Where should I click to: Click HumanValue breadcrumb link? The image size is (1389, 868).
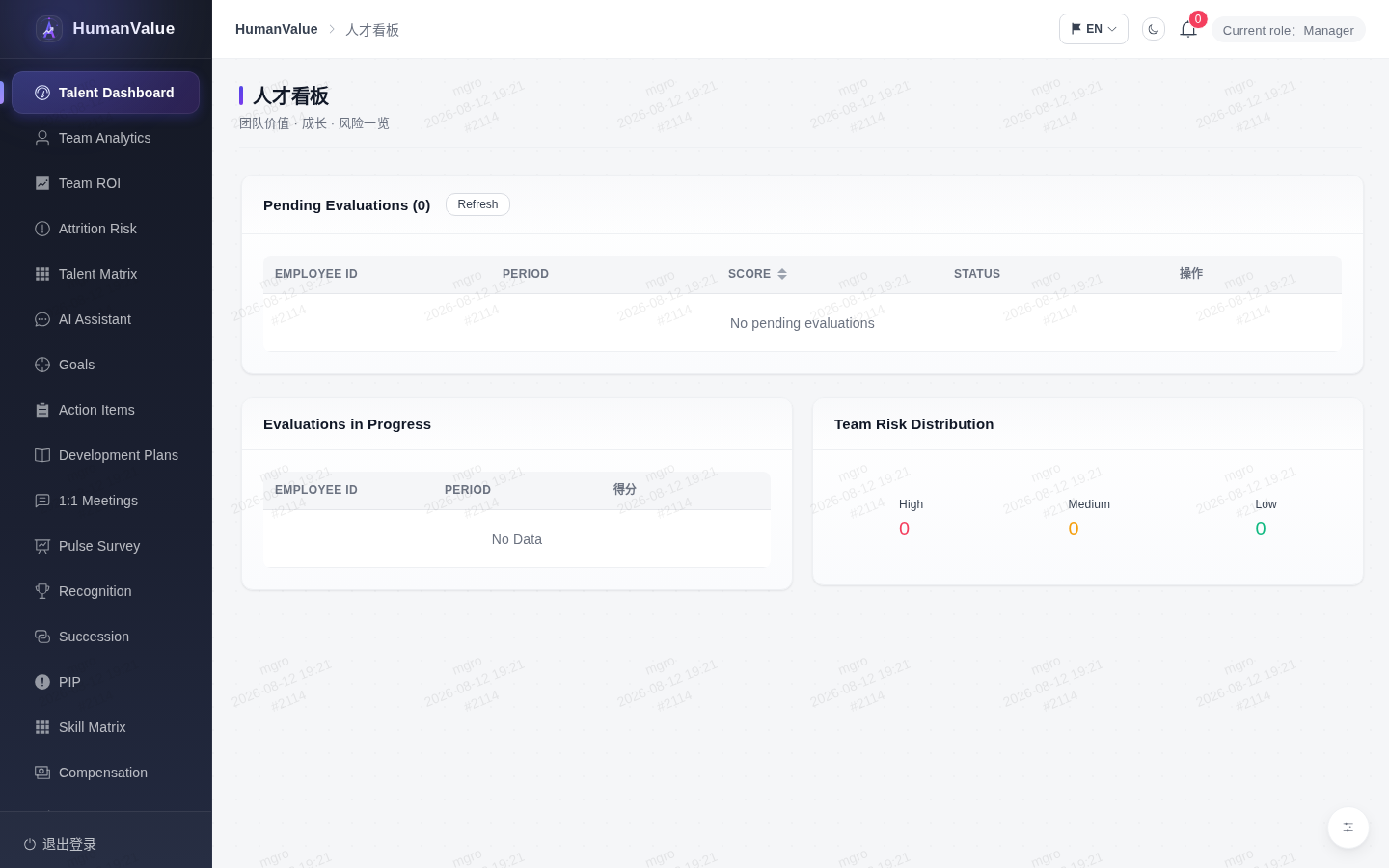point(277,29)
